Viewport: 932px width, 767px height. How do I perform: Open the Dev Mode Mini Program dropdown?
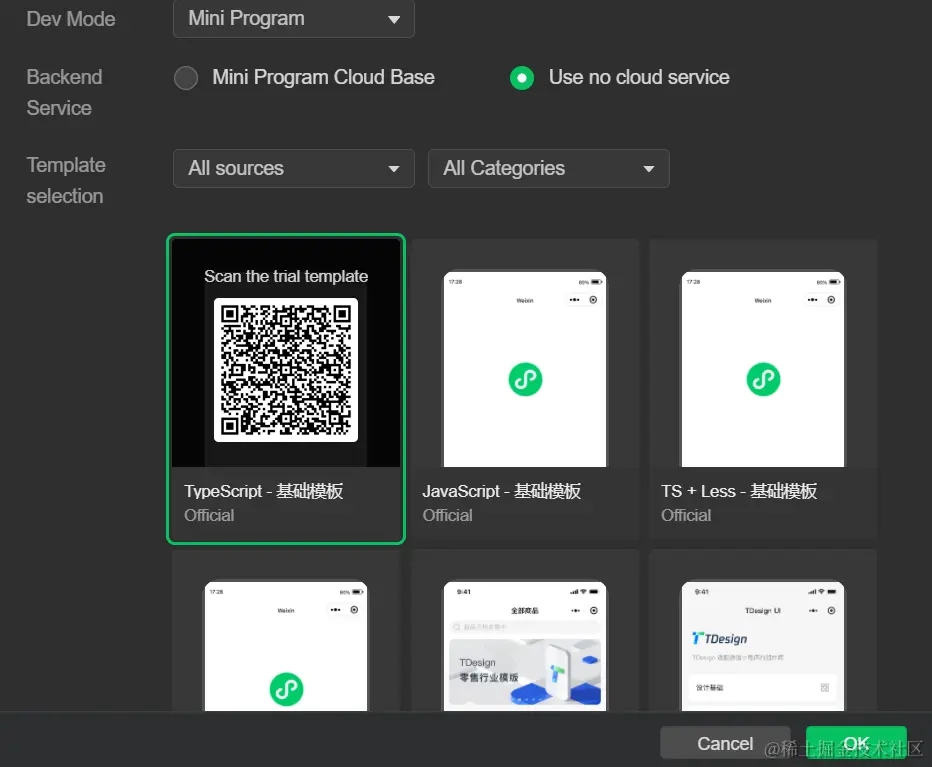coord(294,18)
